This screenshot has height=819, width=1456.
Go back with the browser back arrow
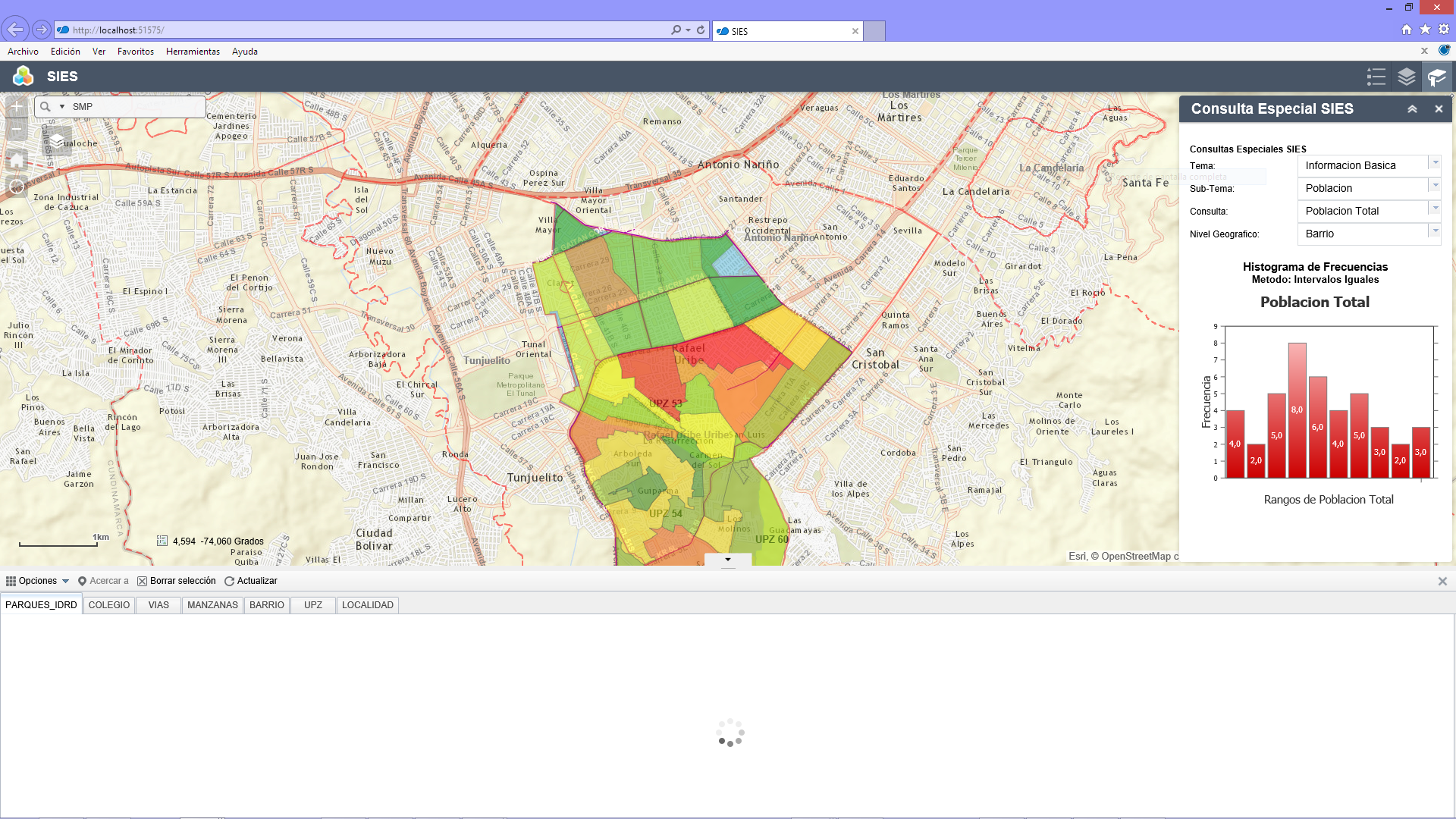click(15, 30)
